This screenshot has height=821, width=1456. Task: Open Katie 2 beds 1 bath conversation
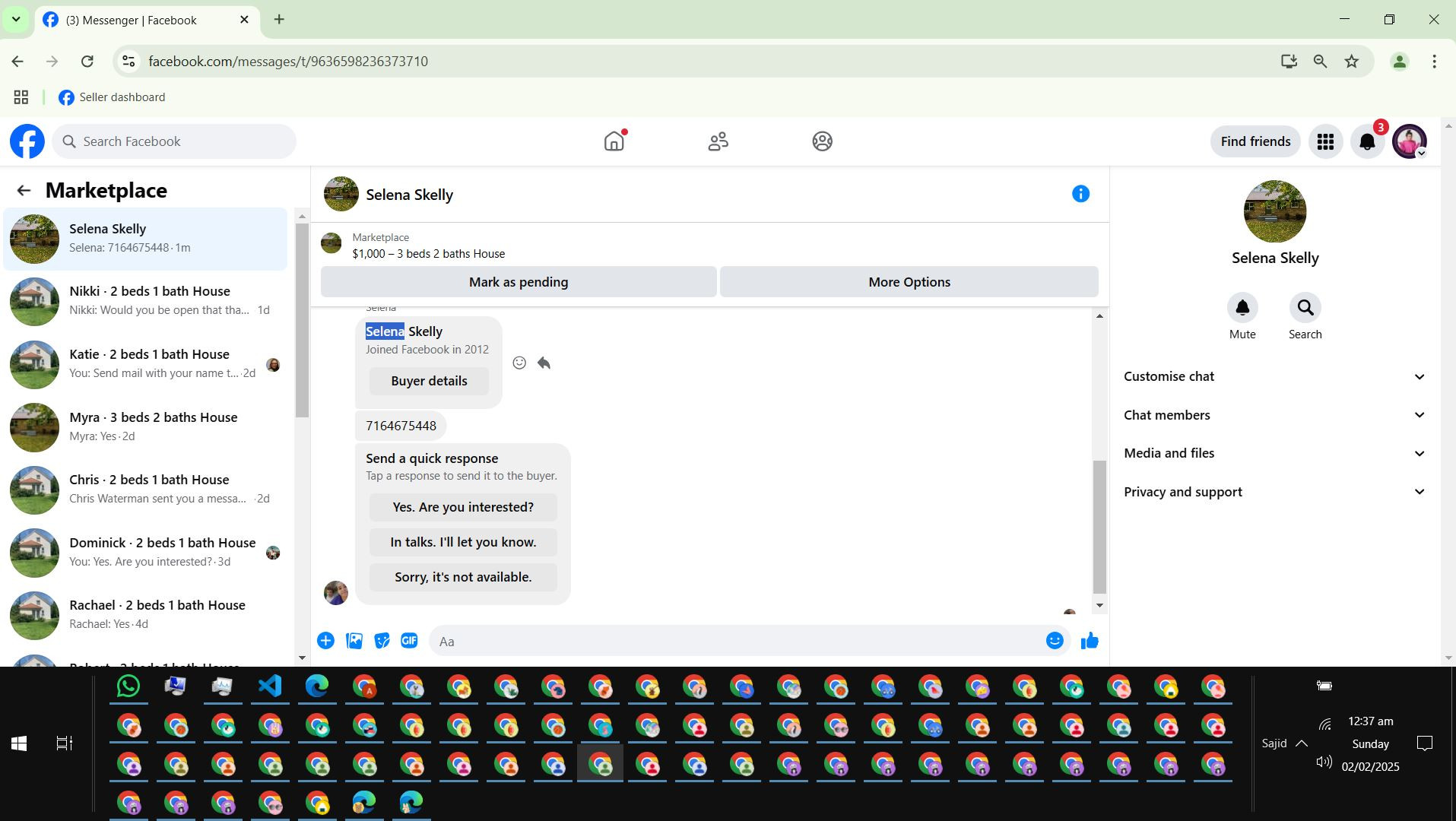[x=146, y=364]
